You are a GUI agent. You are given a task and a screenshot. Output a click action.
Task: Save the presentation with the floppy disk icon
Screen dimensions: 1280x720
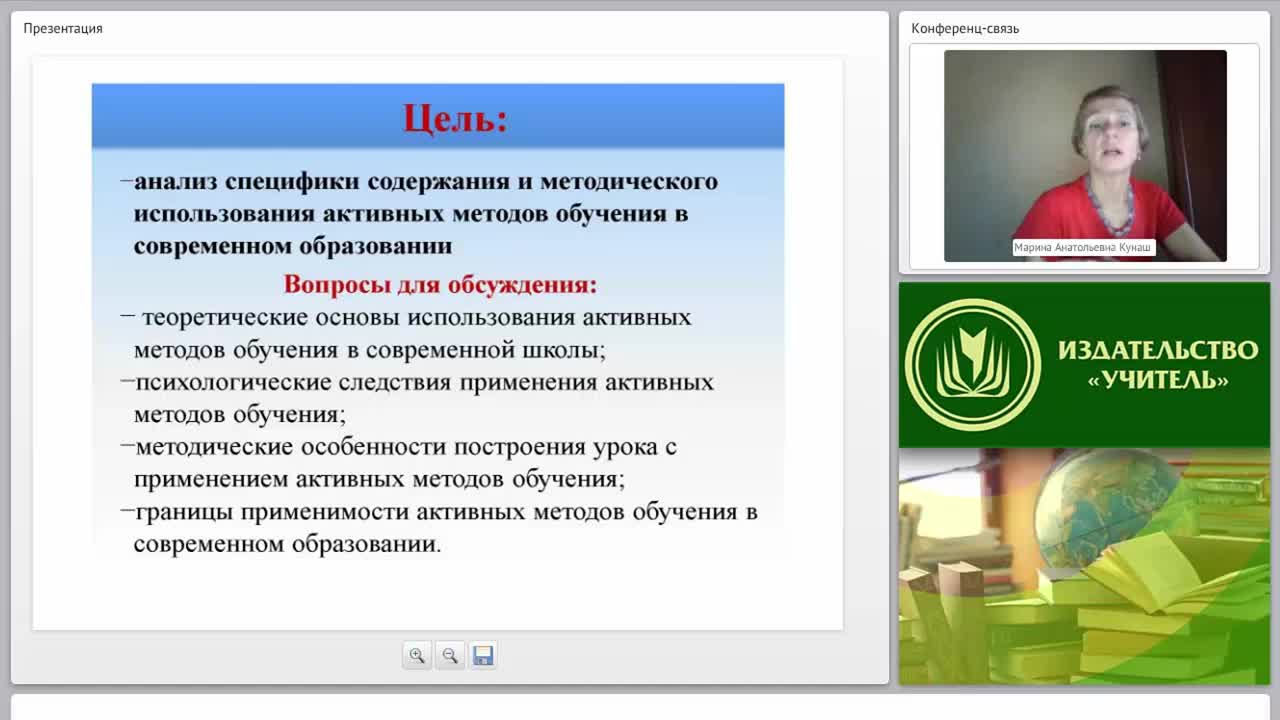(483, 656)
